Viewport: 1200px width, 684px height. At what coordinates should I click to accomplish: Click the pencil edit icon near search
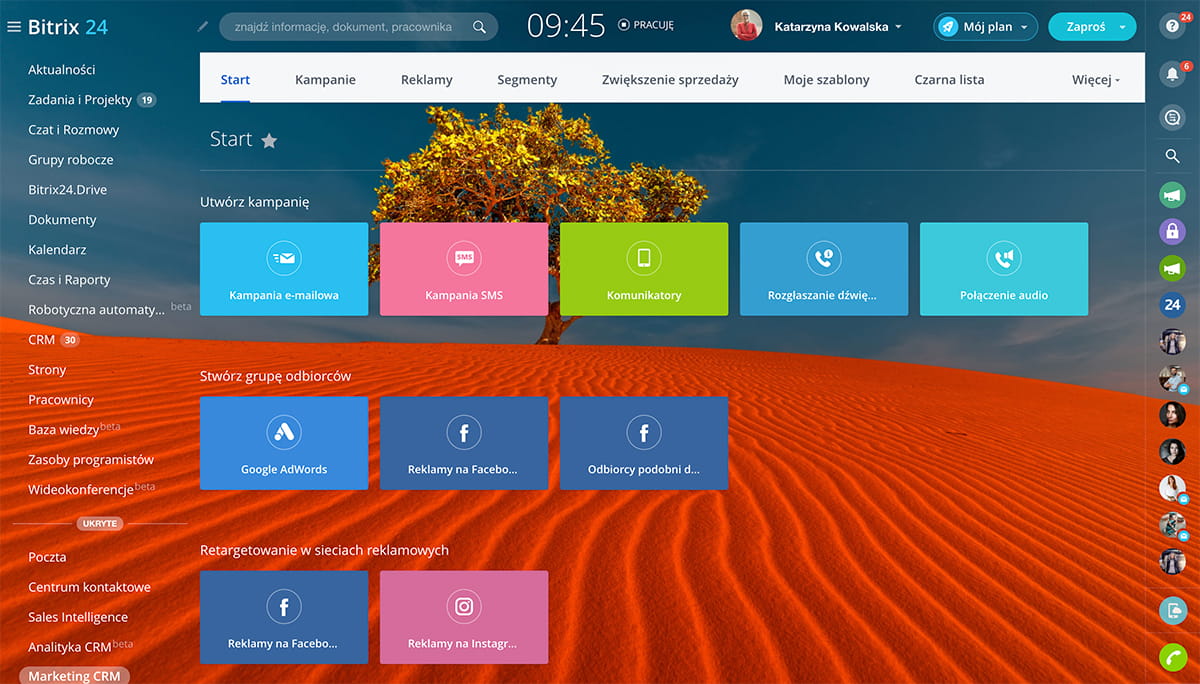coord(204,26)
